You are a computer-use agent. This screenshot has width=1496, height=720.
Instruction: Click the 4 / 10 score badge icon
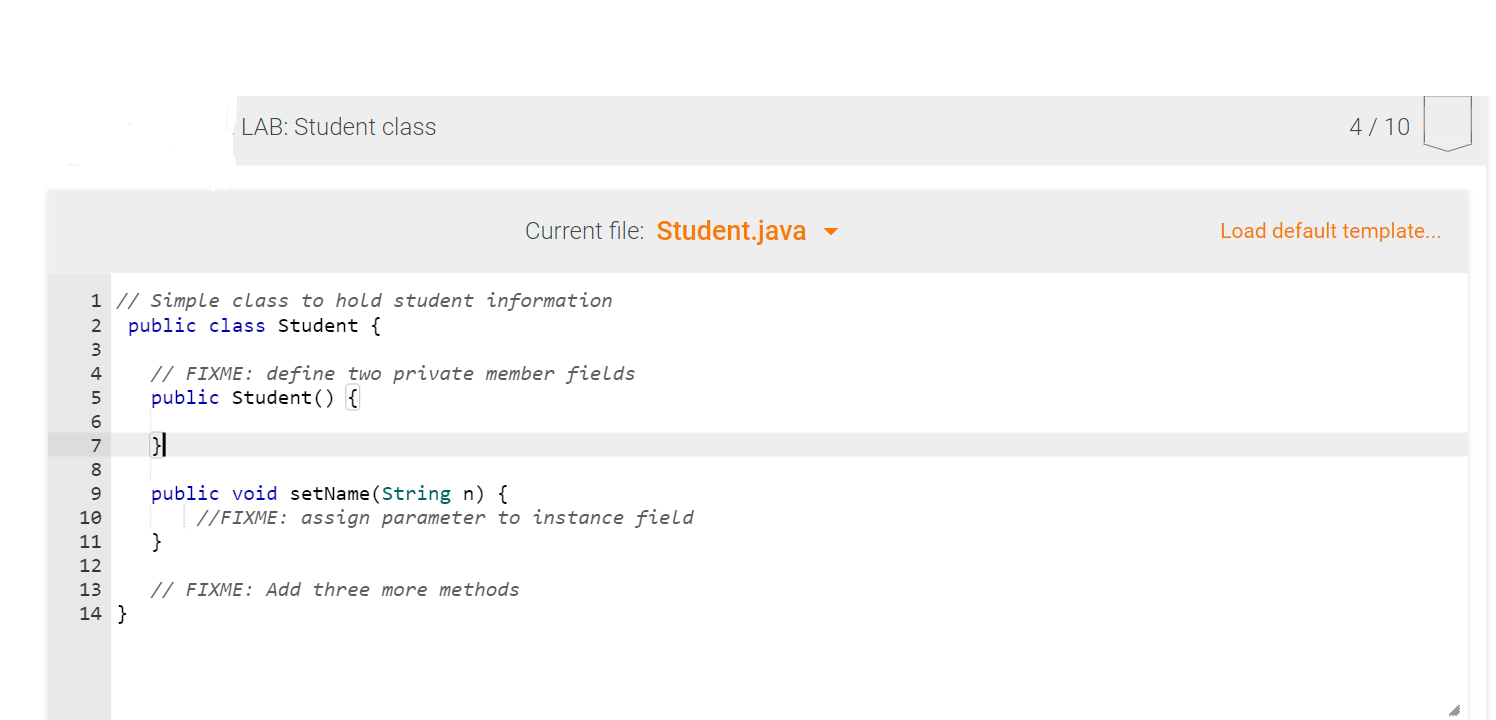[1447, 124]
